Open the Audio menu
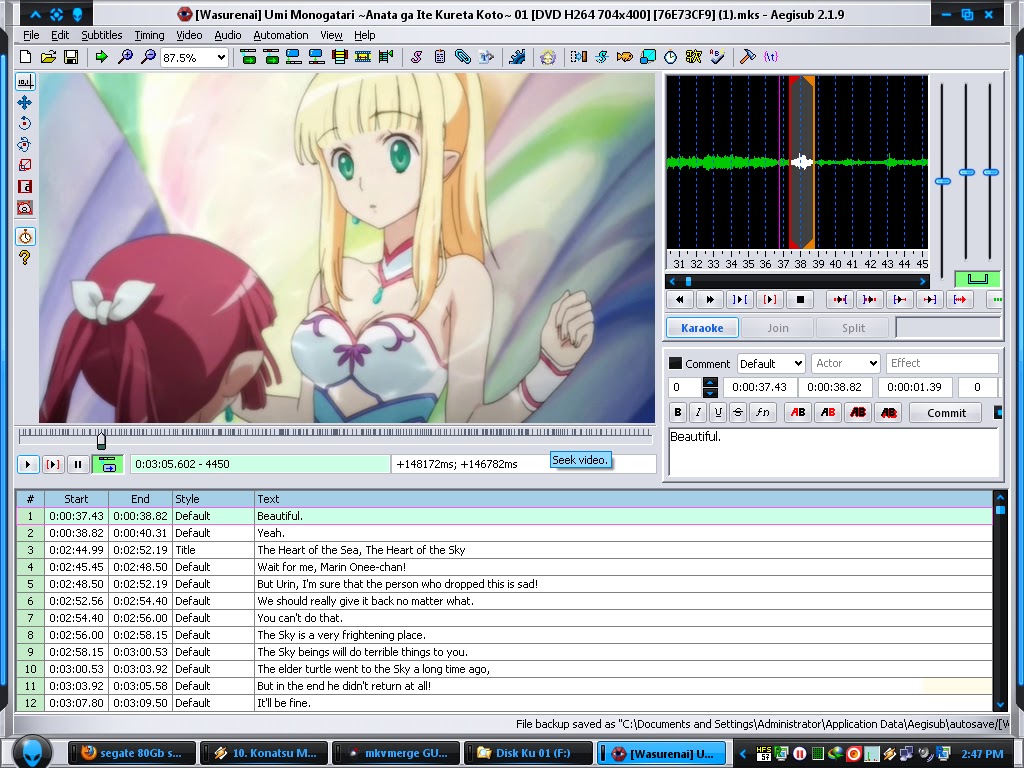The width and height of the screenshot is (1024, 768). point(227,35)
